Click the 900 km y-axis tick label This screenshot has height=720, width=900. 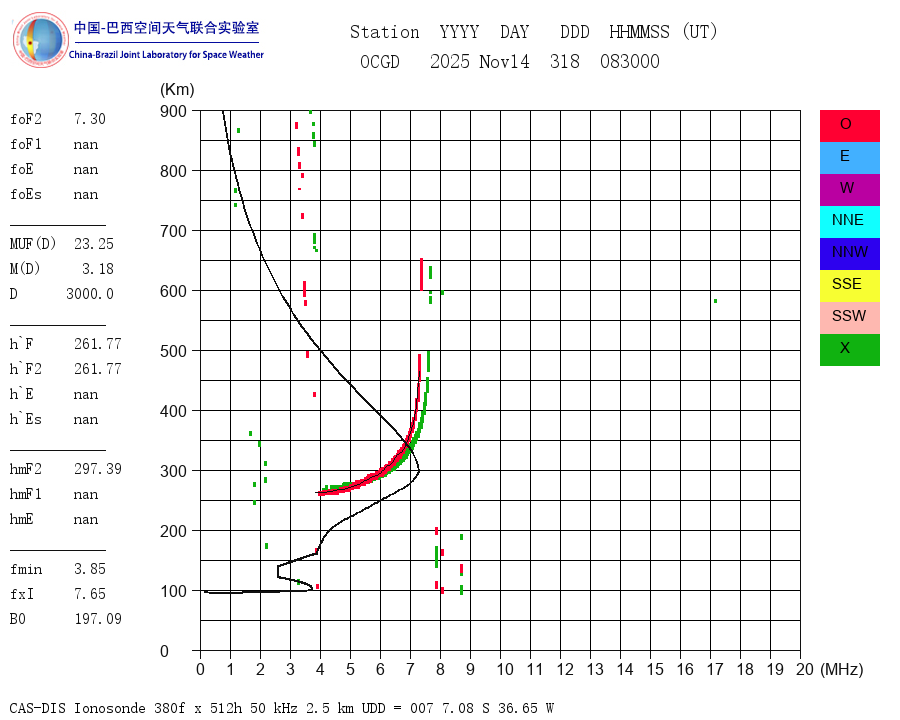pos(173,111)
